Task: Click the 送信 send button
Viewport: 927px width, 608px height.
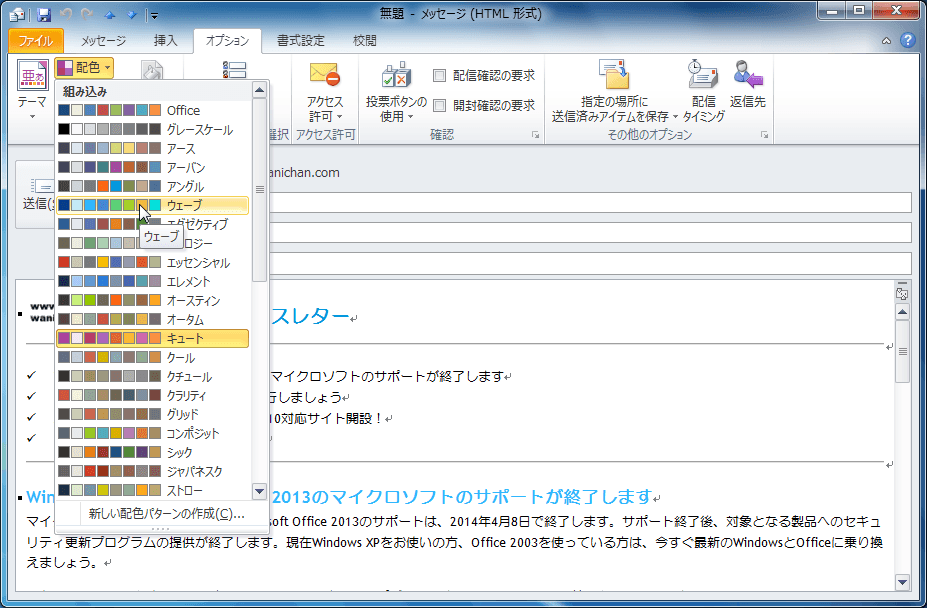Action: (36, 195)
